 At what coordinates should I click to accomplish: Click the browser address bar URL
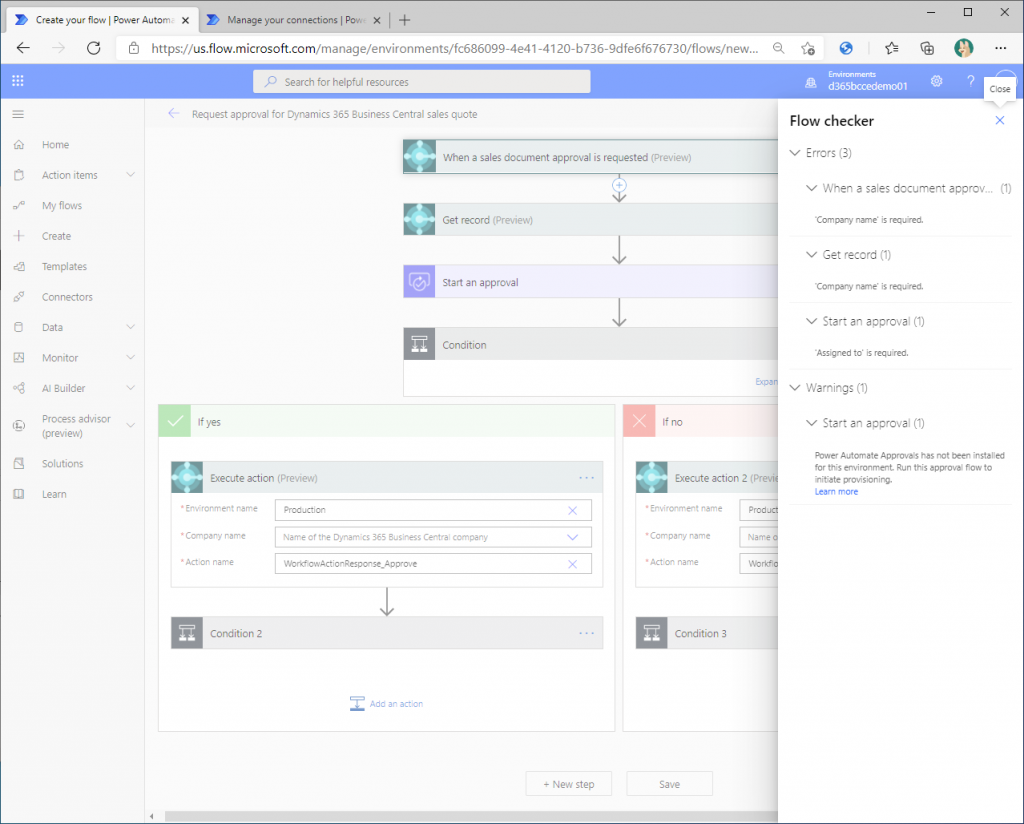pos(455,48)
